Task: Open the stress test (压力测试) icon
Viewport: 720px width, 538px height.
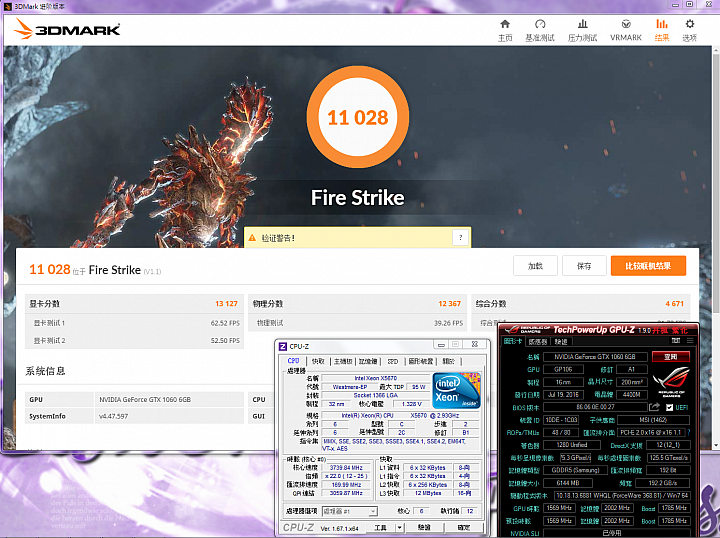Action: click(x=582, y=24)
